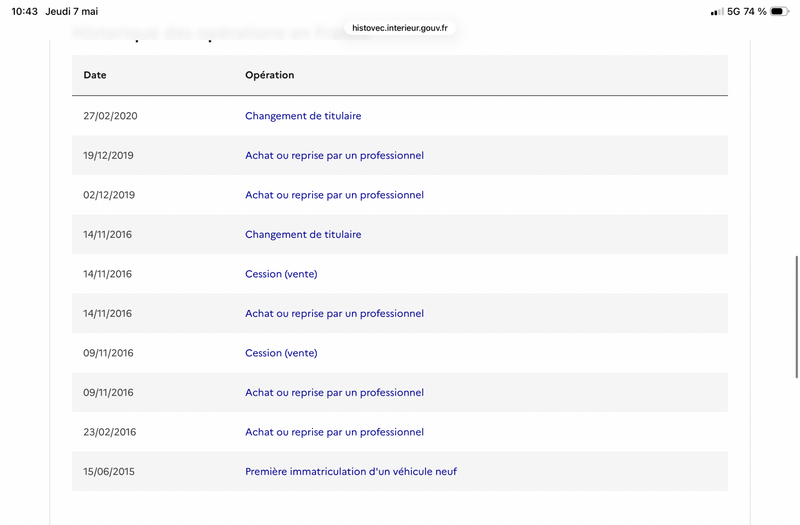Click the page's vertical scrollbar thumb

point(796,317)
